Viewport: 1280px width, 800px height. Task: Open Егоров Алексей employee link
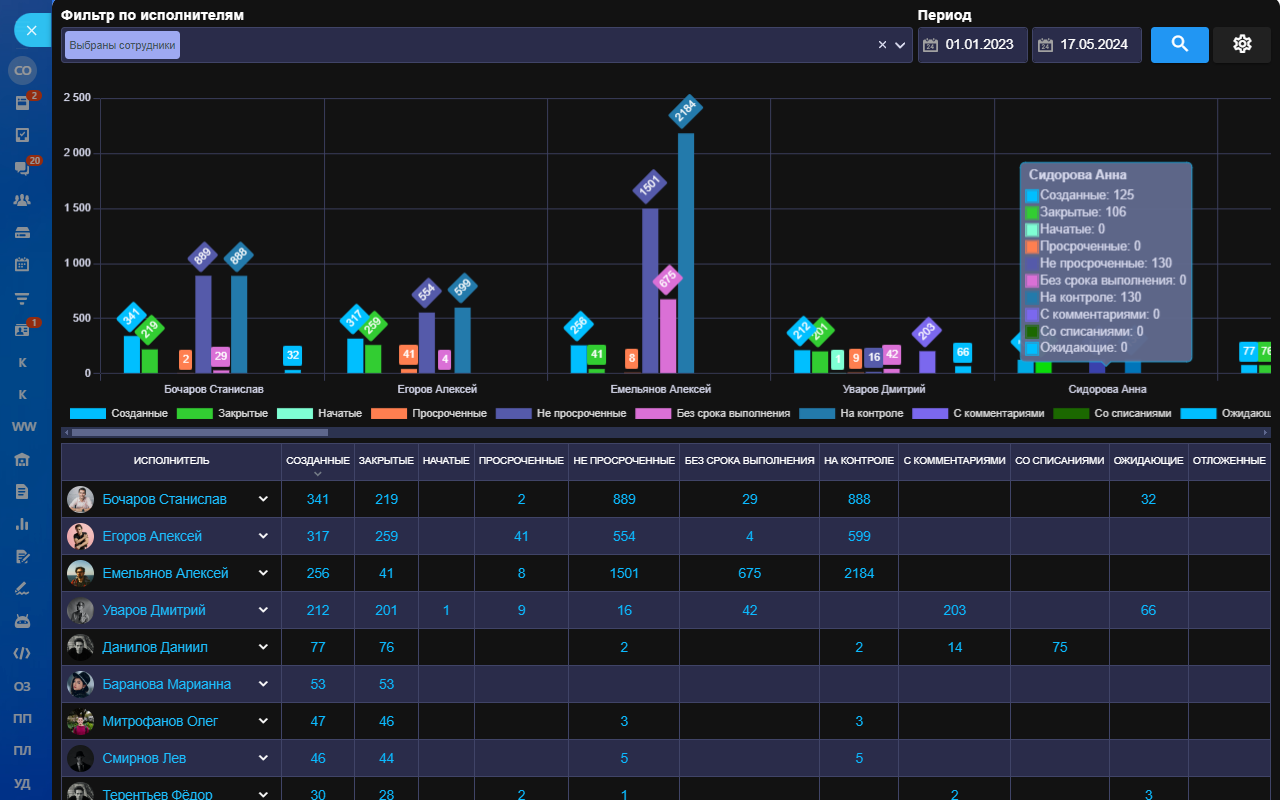152,536
